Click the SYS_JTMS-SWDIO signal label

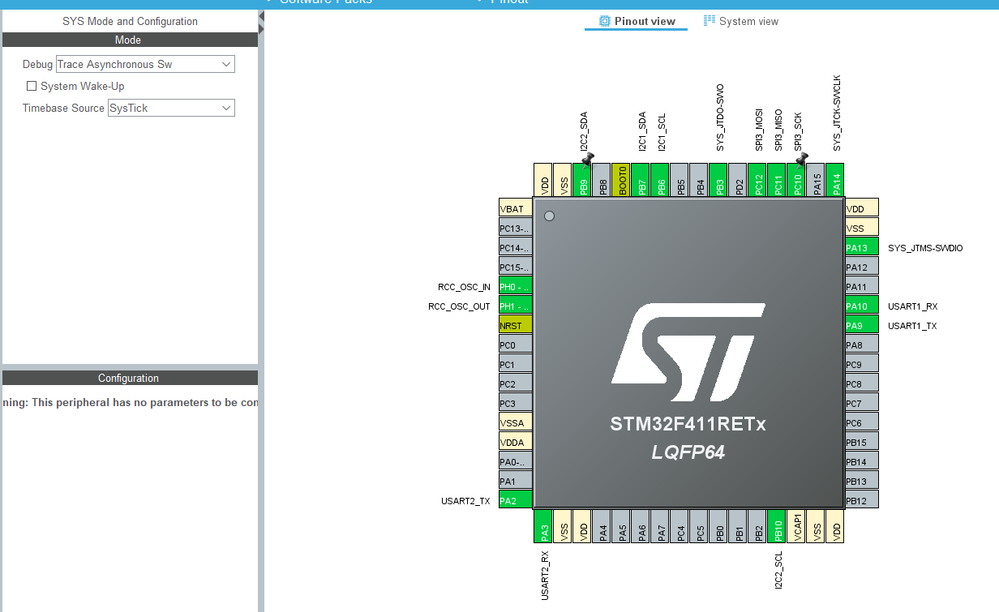(925, 248)
